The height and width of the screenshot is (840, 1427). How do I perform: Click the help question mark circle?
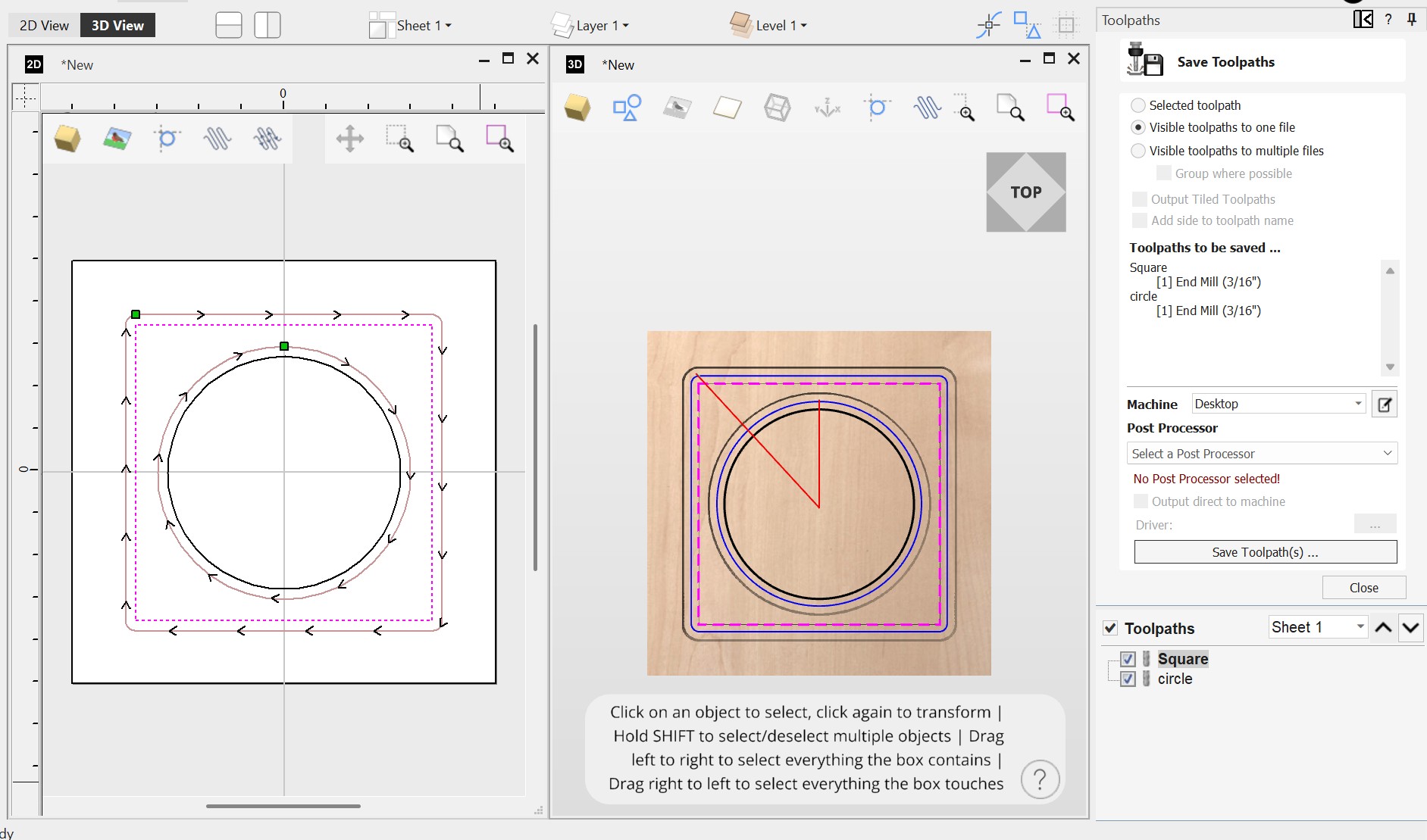click(1040, 779)
